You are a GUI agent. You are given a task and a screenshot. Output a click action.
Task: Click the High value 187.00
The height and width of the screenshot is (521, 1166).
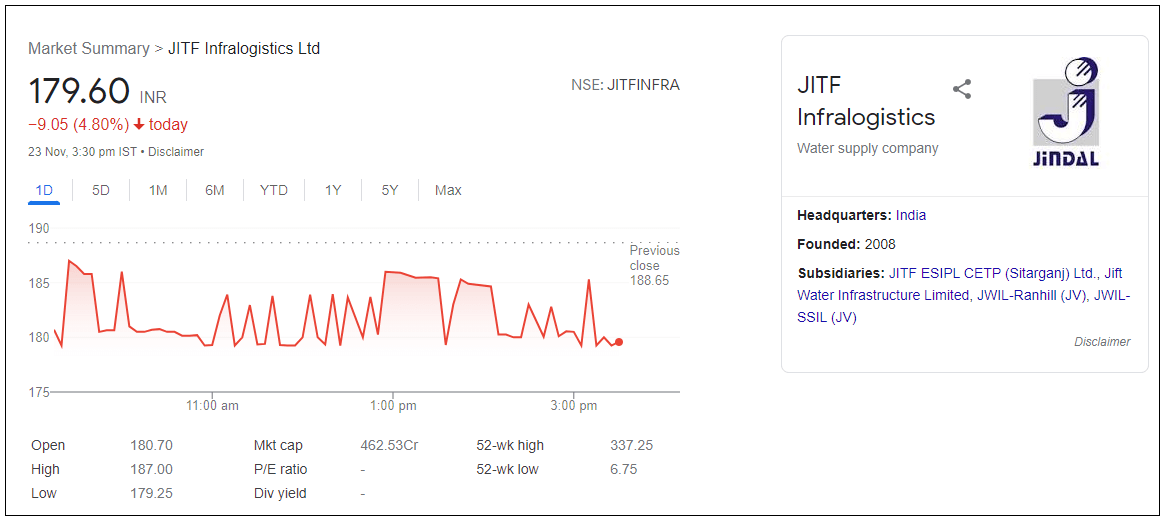[x=152, y=470]
